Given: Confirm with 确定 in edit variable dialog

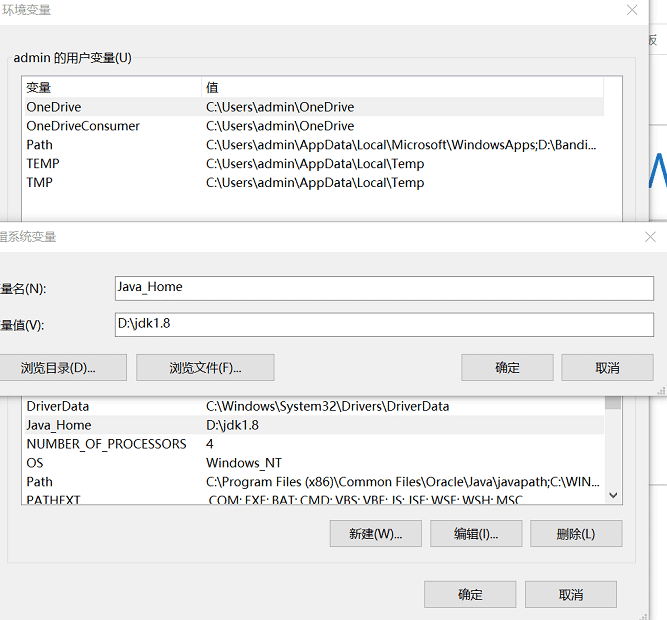Looking at the screenshot, I should tap(507, 367).
